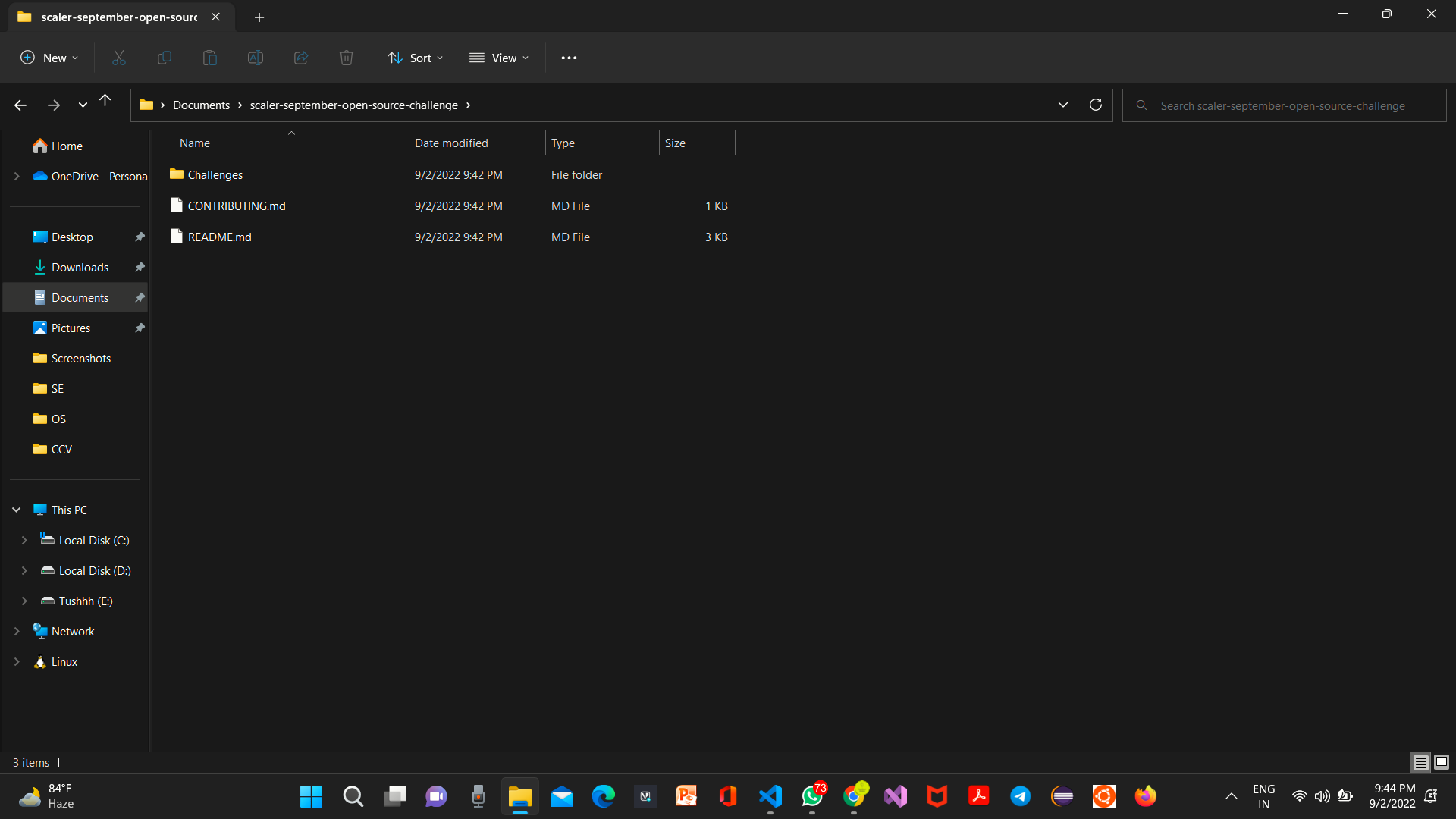Click the Rename icon in toolbar

[256, 58]
